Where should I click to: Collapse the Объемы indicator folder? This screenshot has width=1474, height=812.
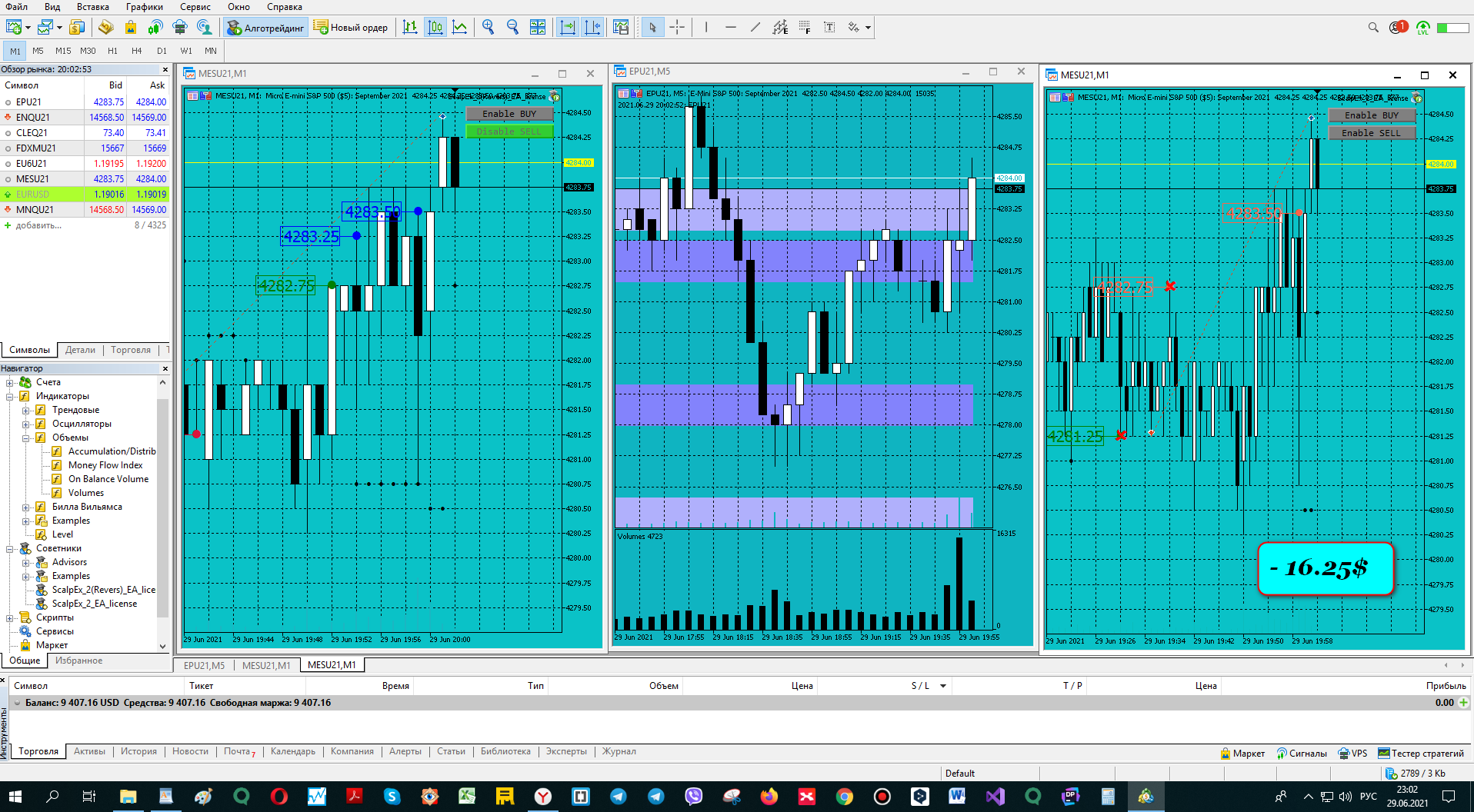coord(25,438)
